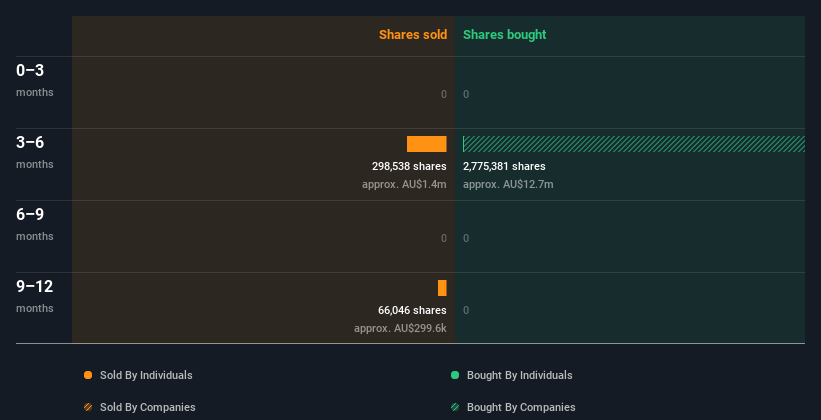This screenshot has width=821, height=420.
Task: Click the approx. AU$1.4m text
Action: tap(404, 184)
